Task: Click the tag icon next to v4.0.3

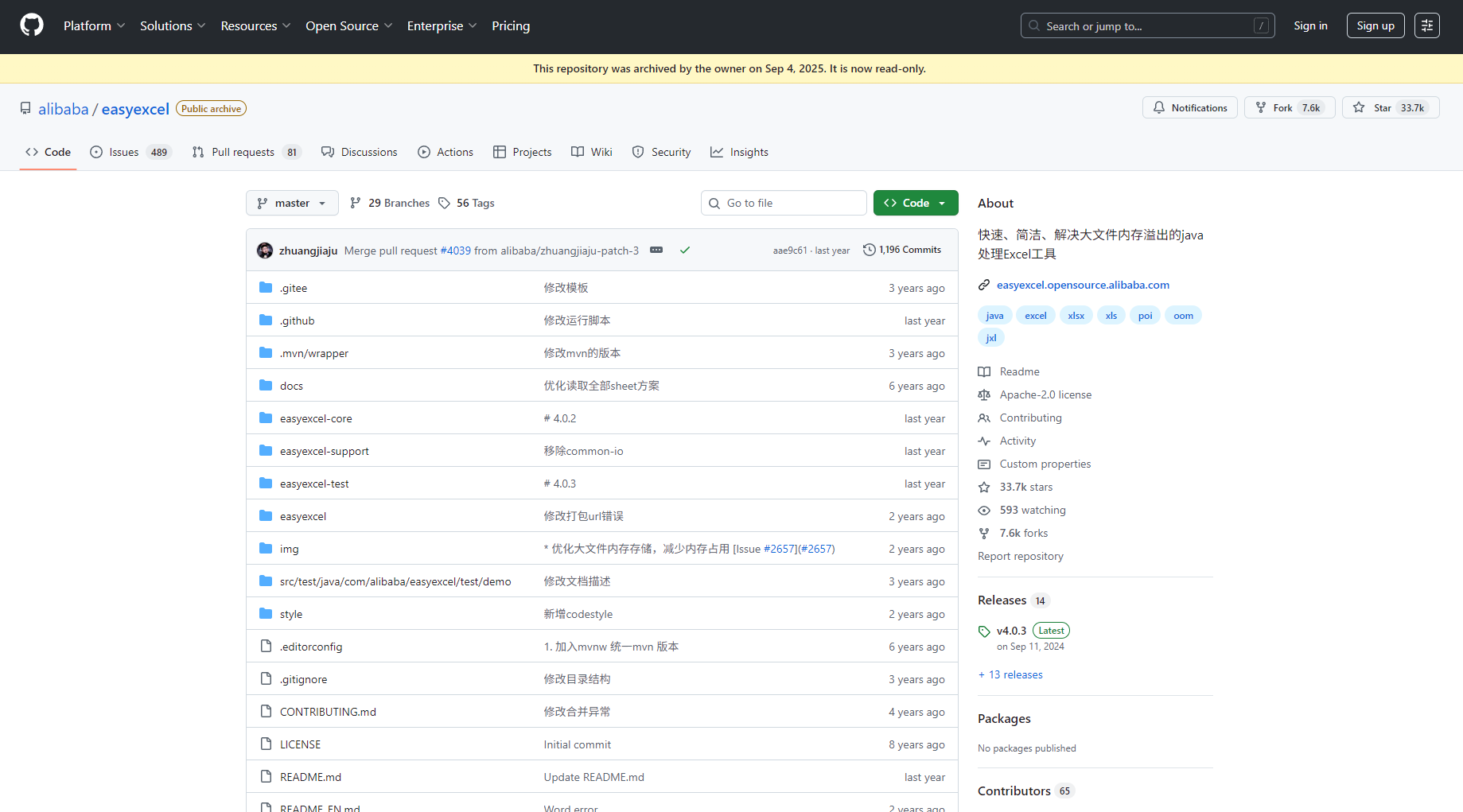Action: point(984,631)
